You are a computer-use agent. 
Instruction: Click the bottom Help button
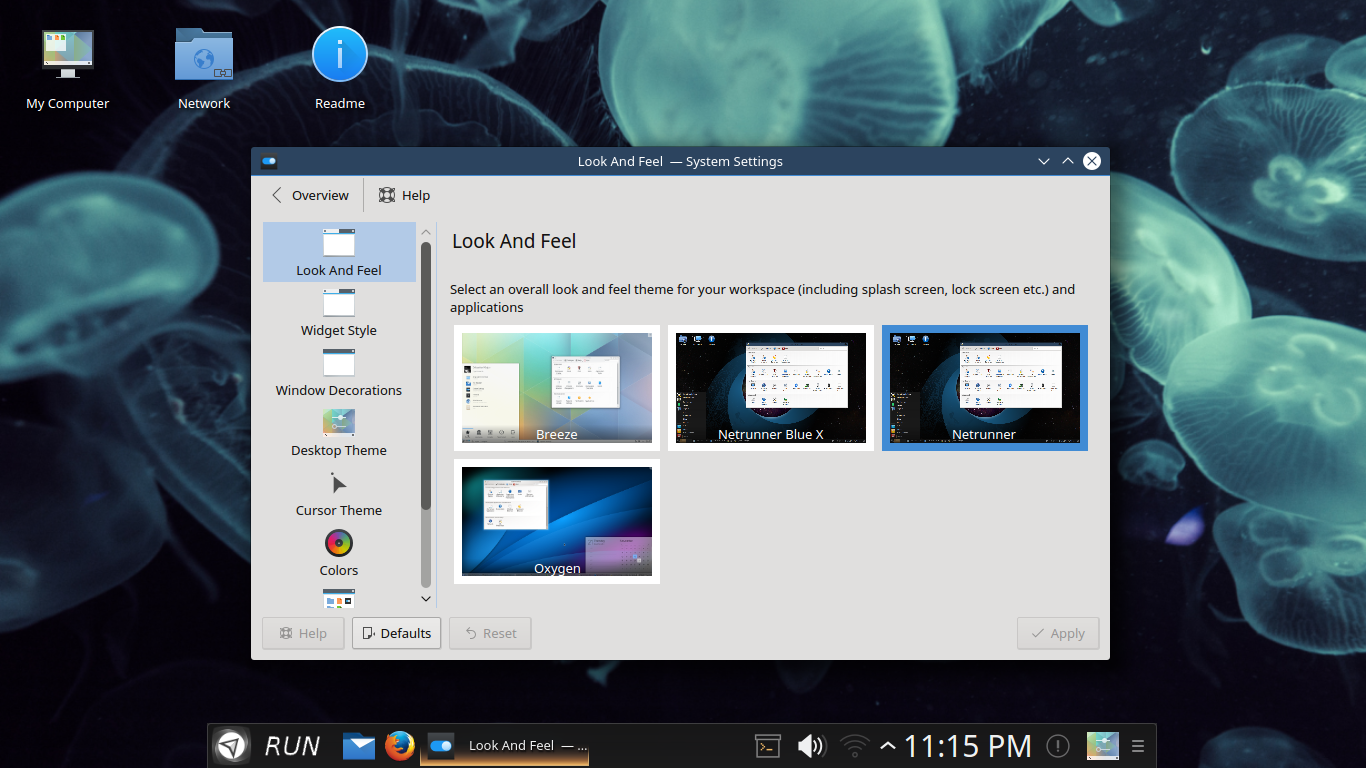(x=303, y=633)
